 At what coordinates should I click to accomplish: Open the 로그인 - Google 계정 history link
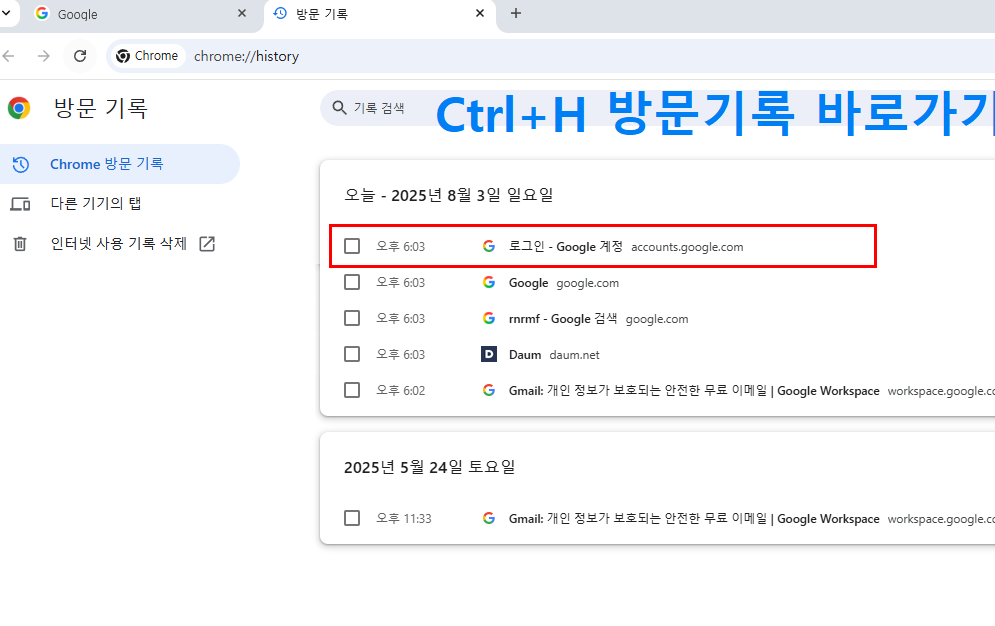(x=565, y=247)
